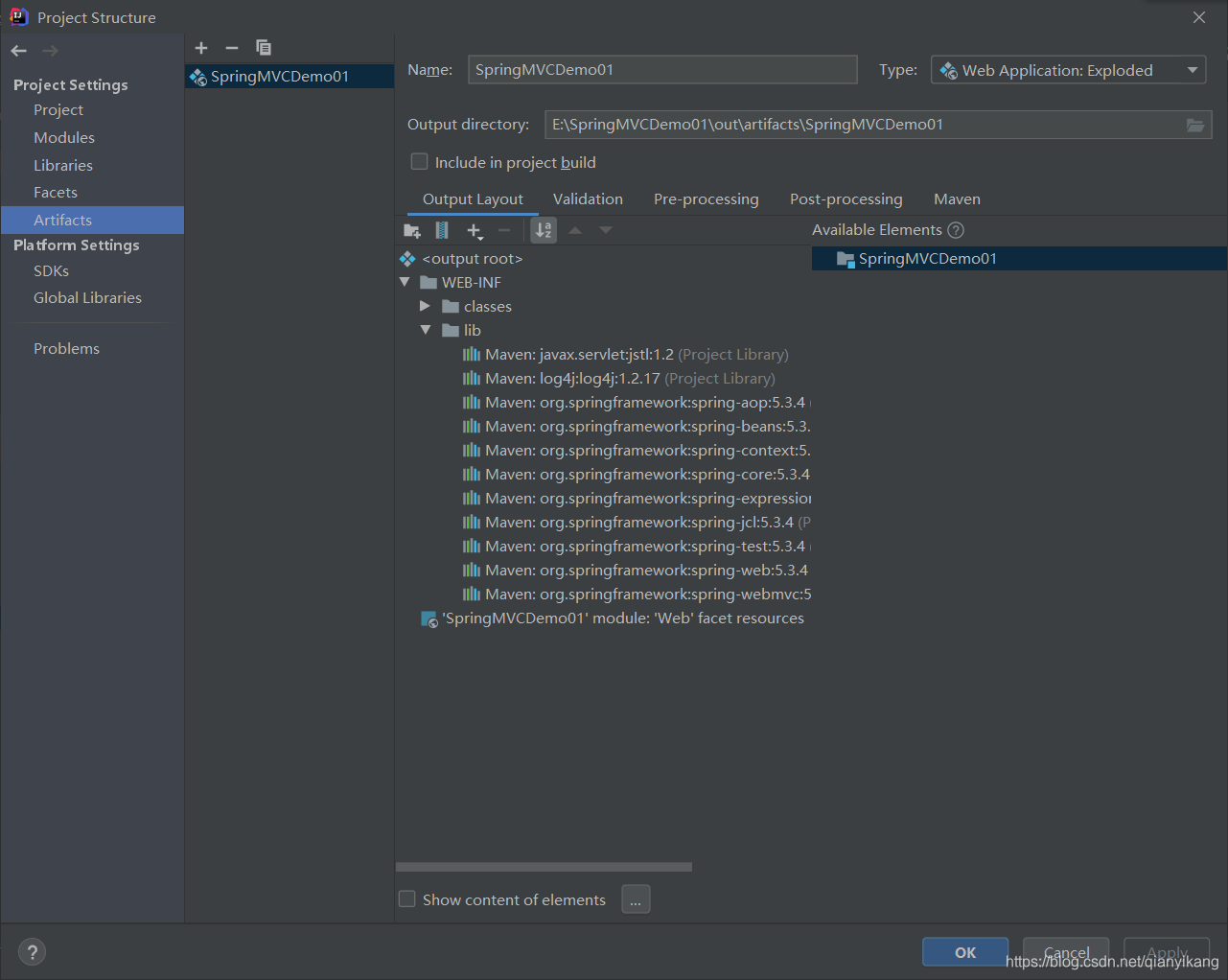Viewport: 1228px width, 980px height.
Task: Switch to the Output Layout tab
Action: pos(473,199)
